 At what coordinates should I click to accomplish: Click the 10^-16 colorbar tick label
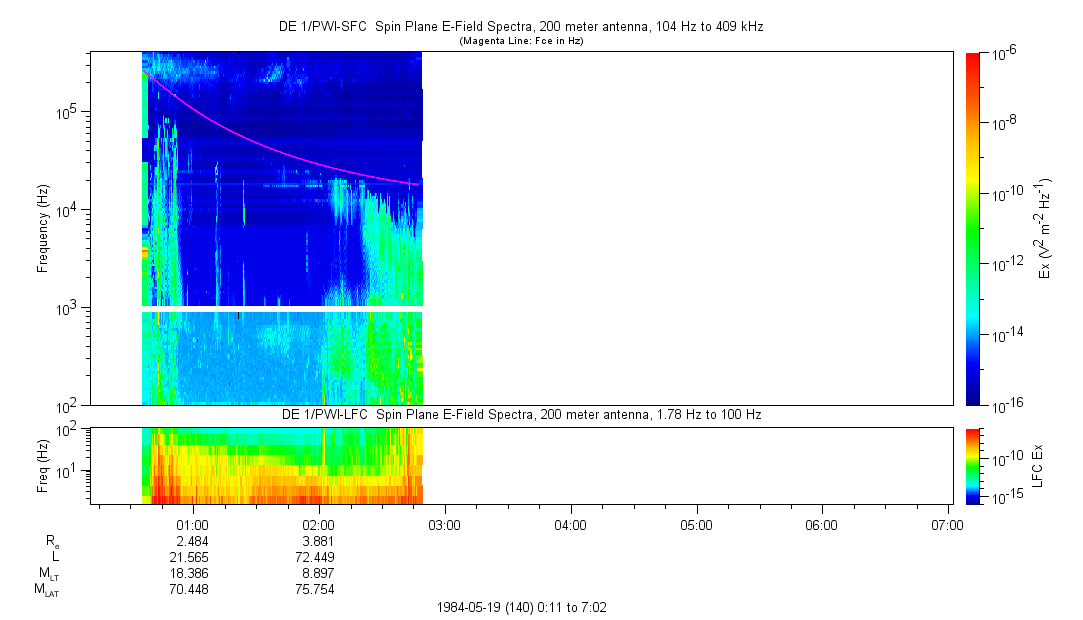tap(1006, 406)
